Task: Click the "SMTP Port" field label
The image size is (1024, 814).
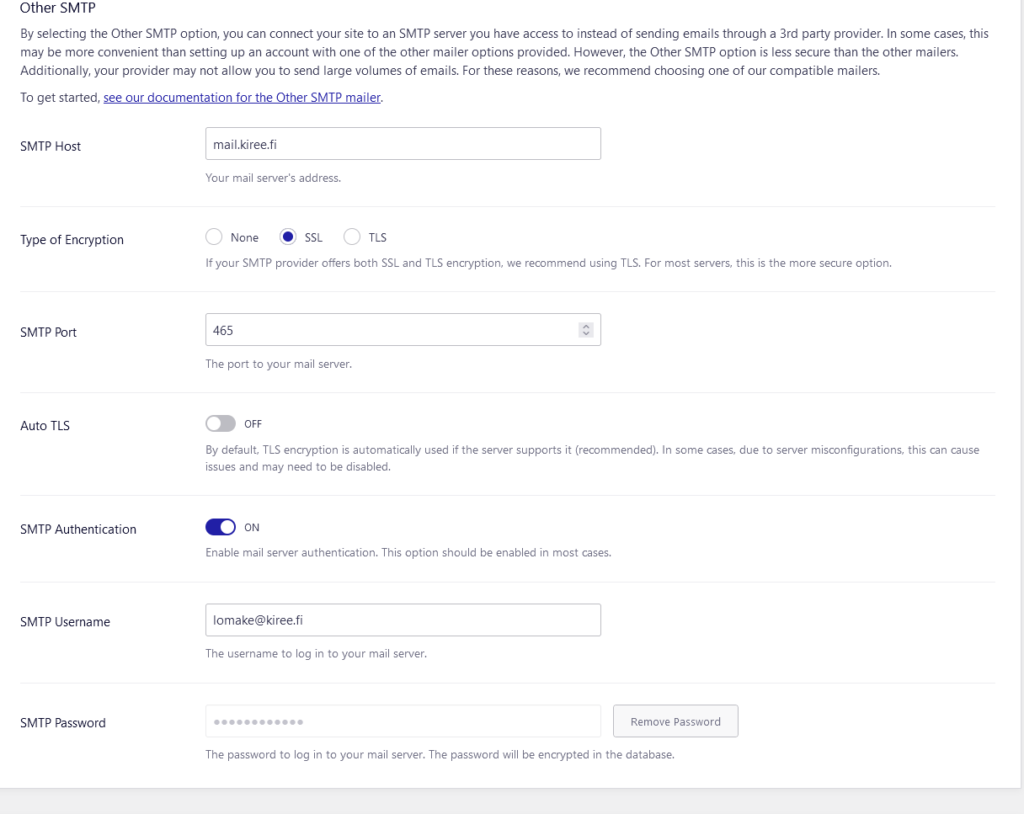Action: click(48, 332)
